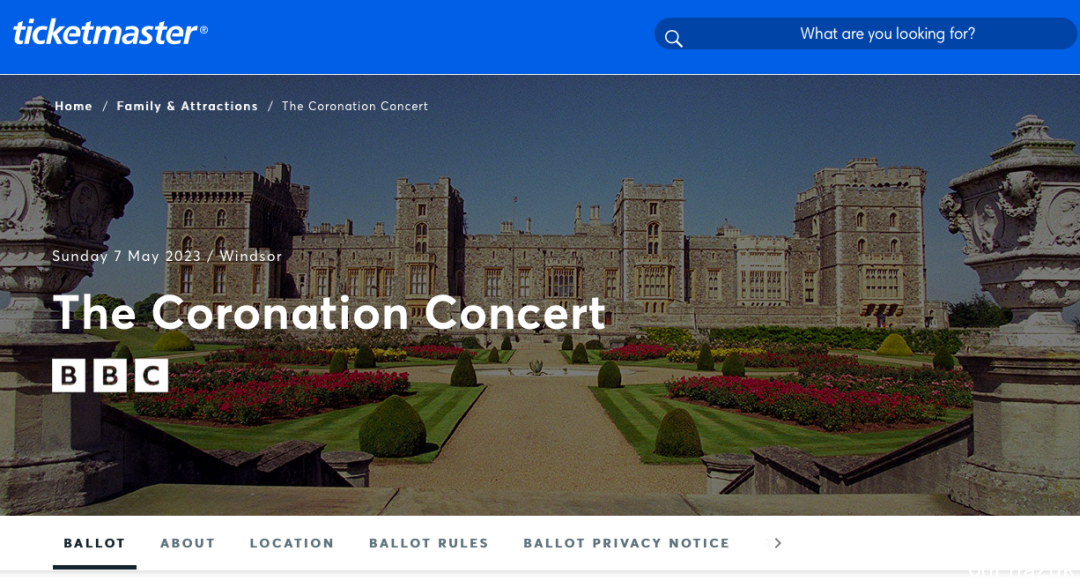Open the Location tab
Viewport: 1080px width, 581px height.
[x=291, y=543]
